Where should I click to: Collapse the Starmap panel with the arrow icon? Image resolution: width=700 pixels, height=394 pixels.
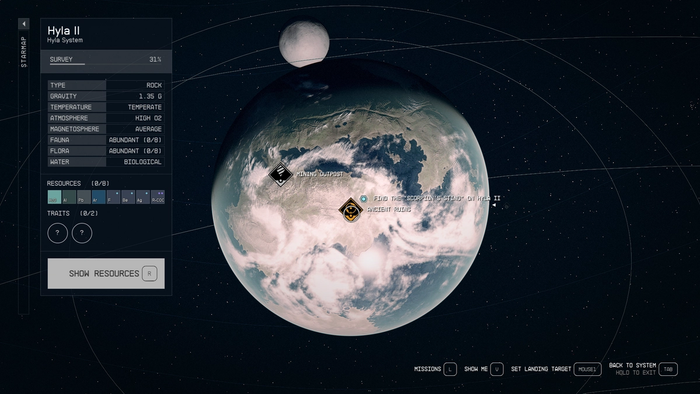coord(24,24)
